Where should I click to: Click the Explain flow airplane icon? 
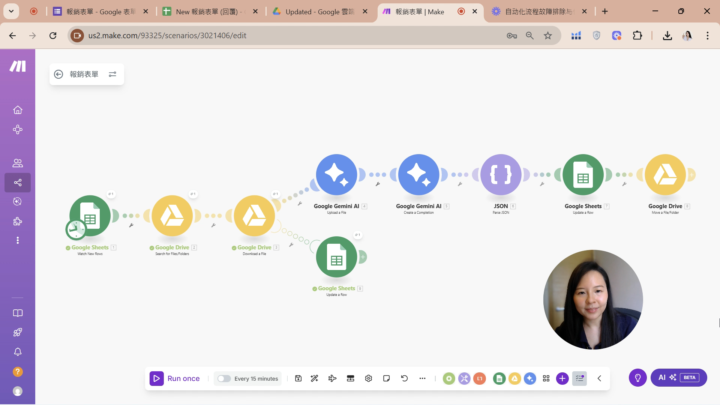pyautogui.click(x=332, y=378)
